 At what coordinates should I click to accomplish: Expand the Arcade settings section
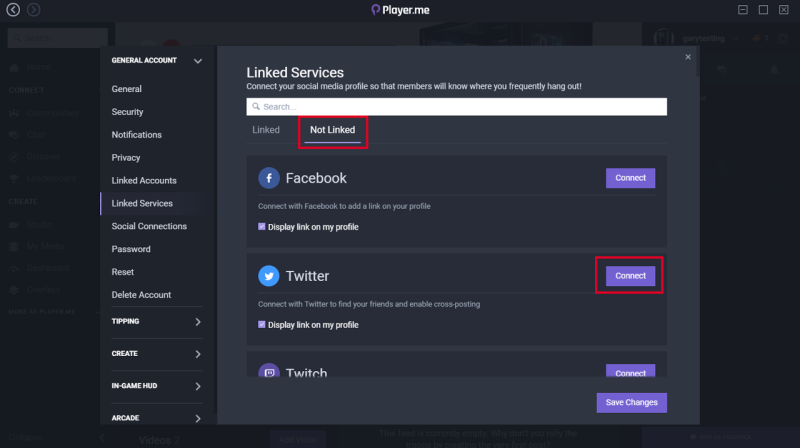pyautogui.click(x=197, y=418)
